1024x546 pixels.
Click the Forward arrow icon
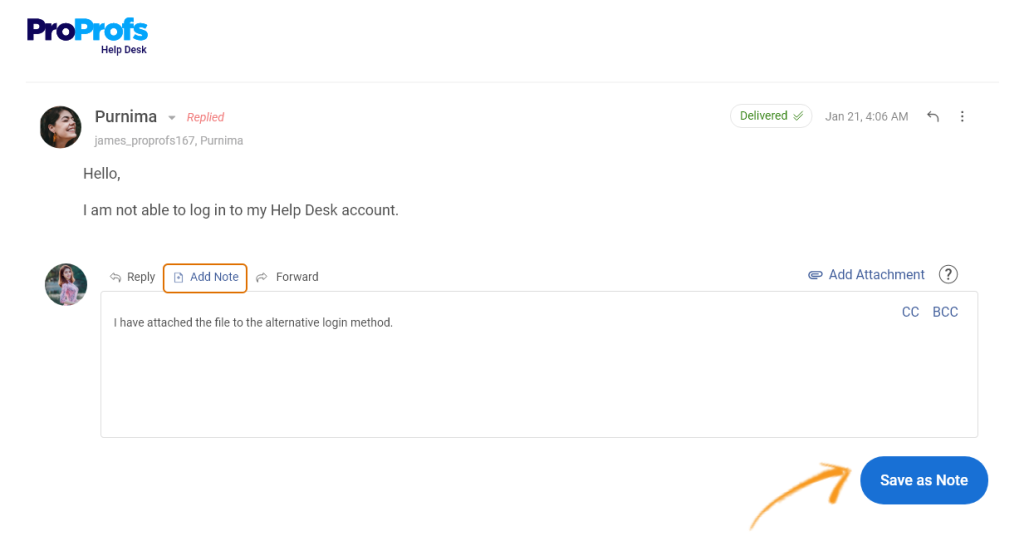point(261,278)
